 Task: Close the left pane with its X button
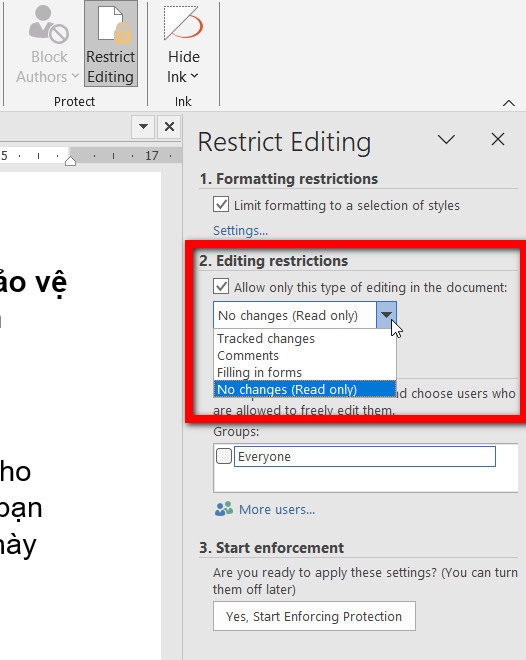pos(169,126)
